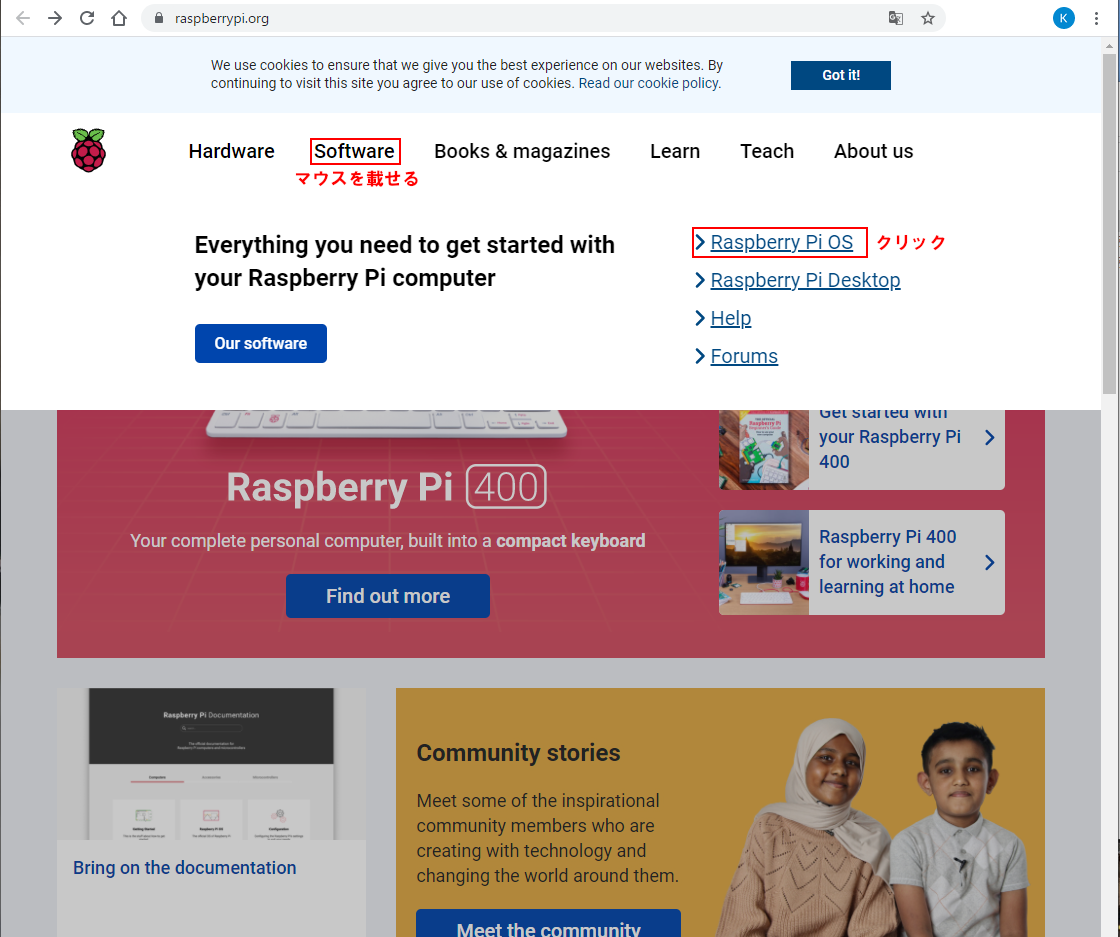Click the translate page icon
1120x937 pixels.
tap(896, 19)
